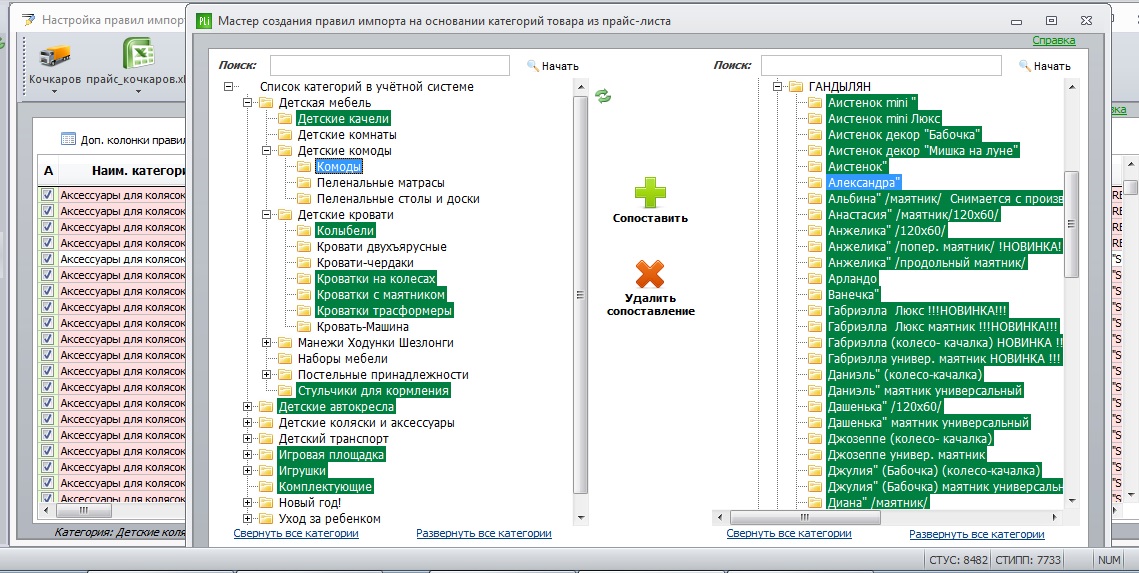This screenshot has width=1139, height=573.
Task: Click the Кочкаров truck icon
Action: point(54,55)
